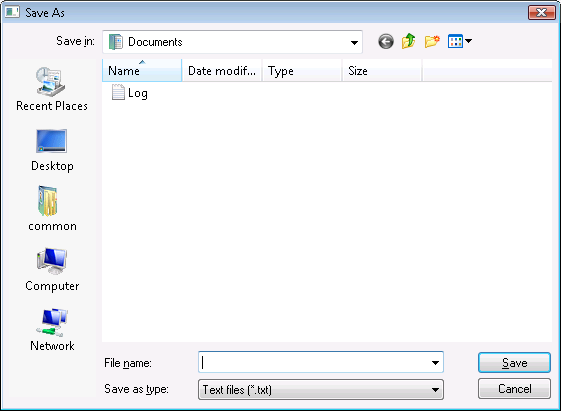Cancel the Save As dialog
The width and height of the screenshot is (561, 411).
[x=514, y=389]
